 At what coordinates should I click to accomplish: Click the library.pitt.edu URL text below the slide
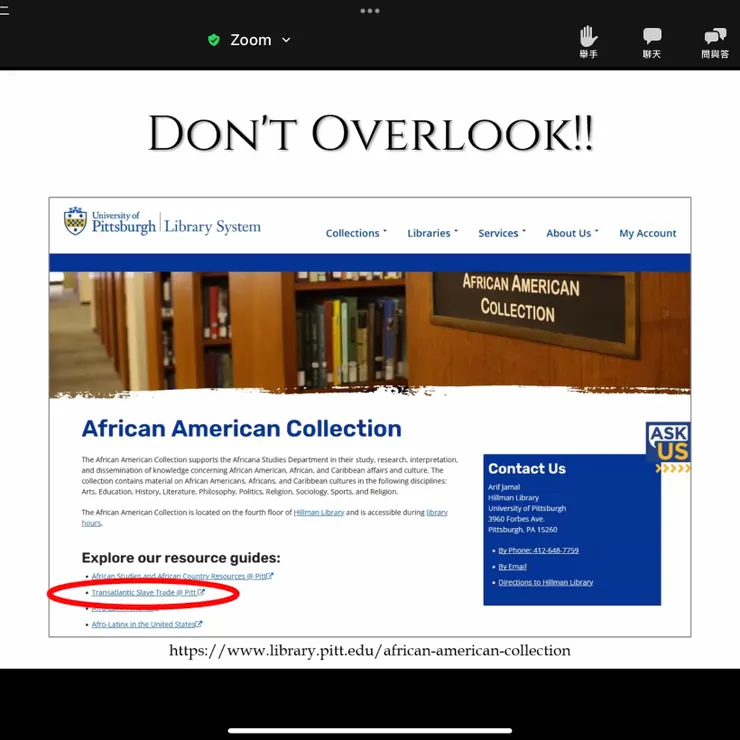tap(370, 650)
